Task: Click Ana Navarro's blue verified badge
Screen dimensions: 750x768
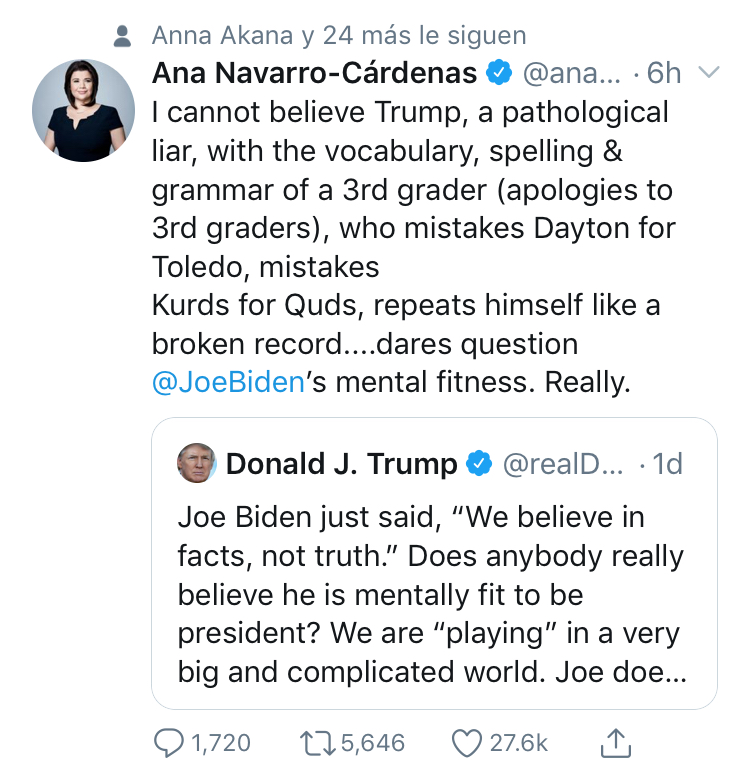Action: [x=499, y=72]
